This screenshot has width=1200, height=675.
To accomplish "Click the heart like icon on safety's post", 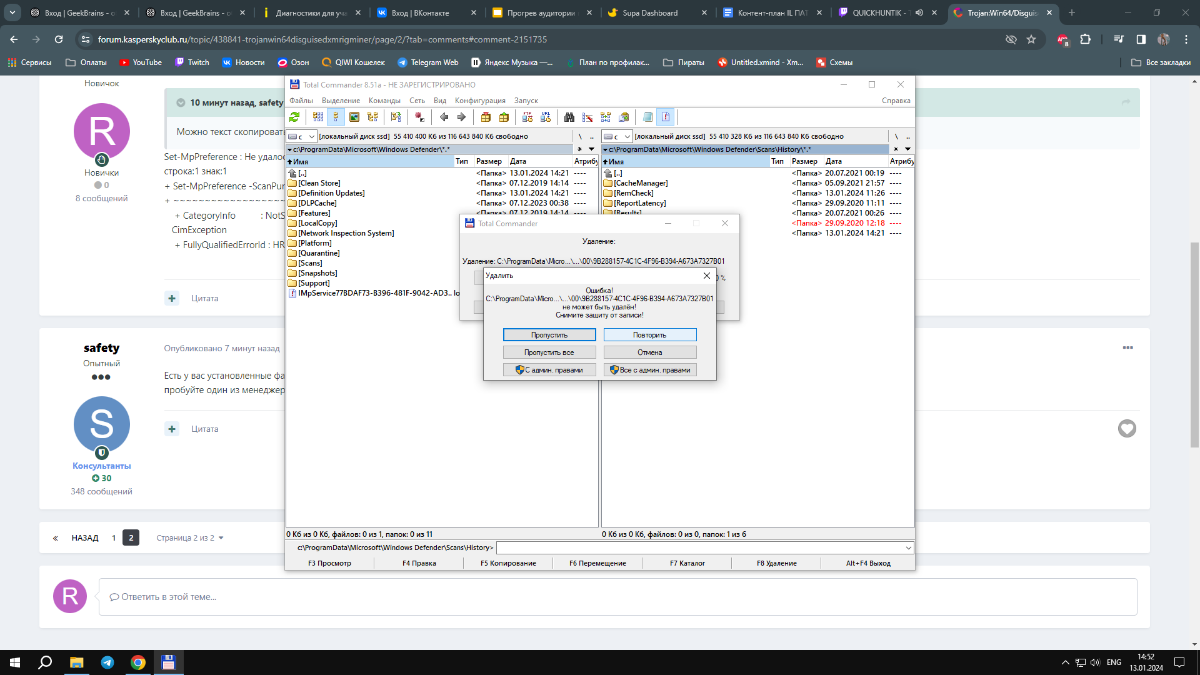I will pos(1127,429).
